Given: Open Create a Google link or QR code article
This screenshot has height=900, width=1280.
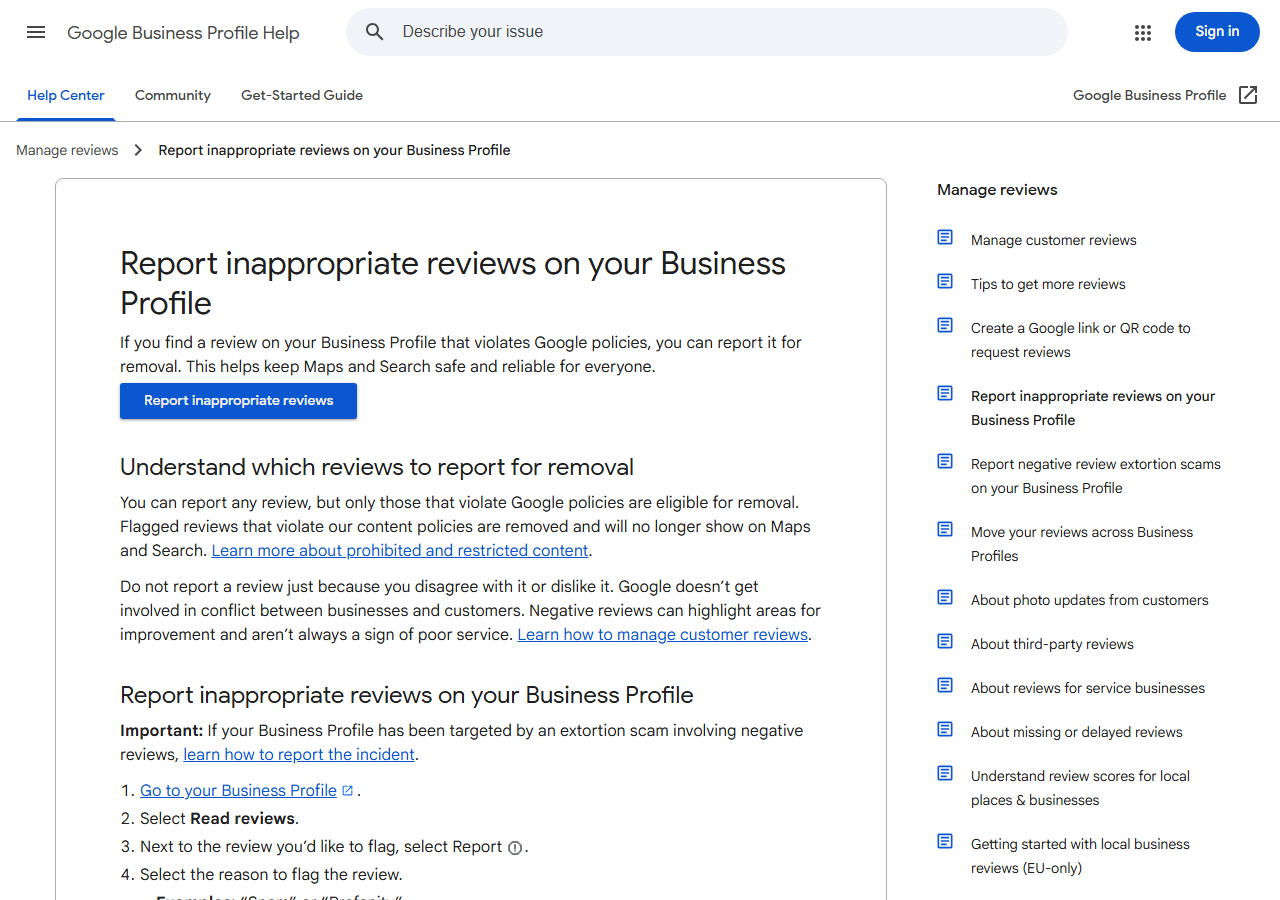Looking at the screenshot, I should 1081,340.
